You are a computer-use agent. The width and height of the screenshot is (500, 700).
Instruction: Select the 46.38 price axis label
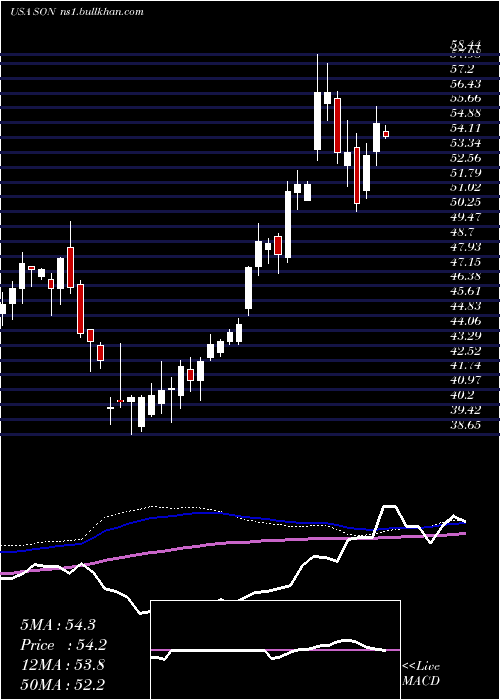466,276
